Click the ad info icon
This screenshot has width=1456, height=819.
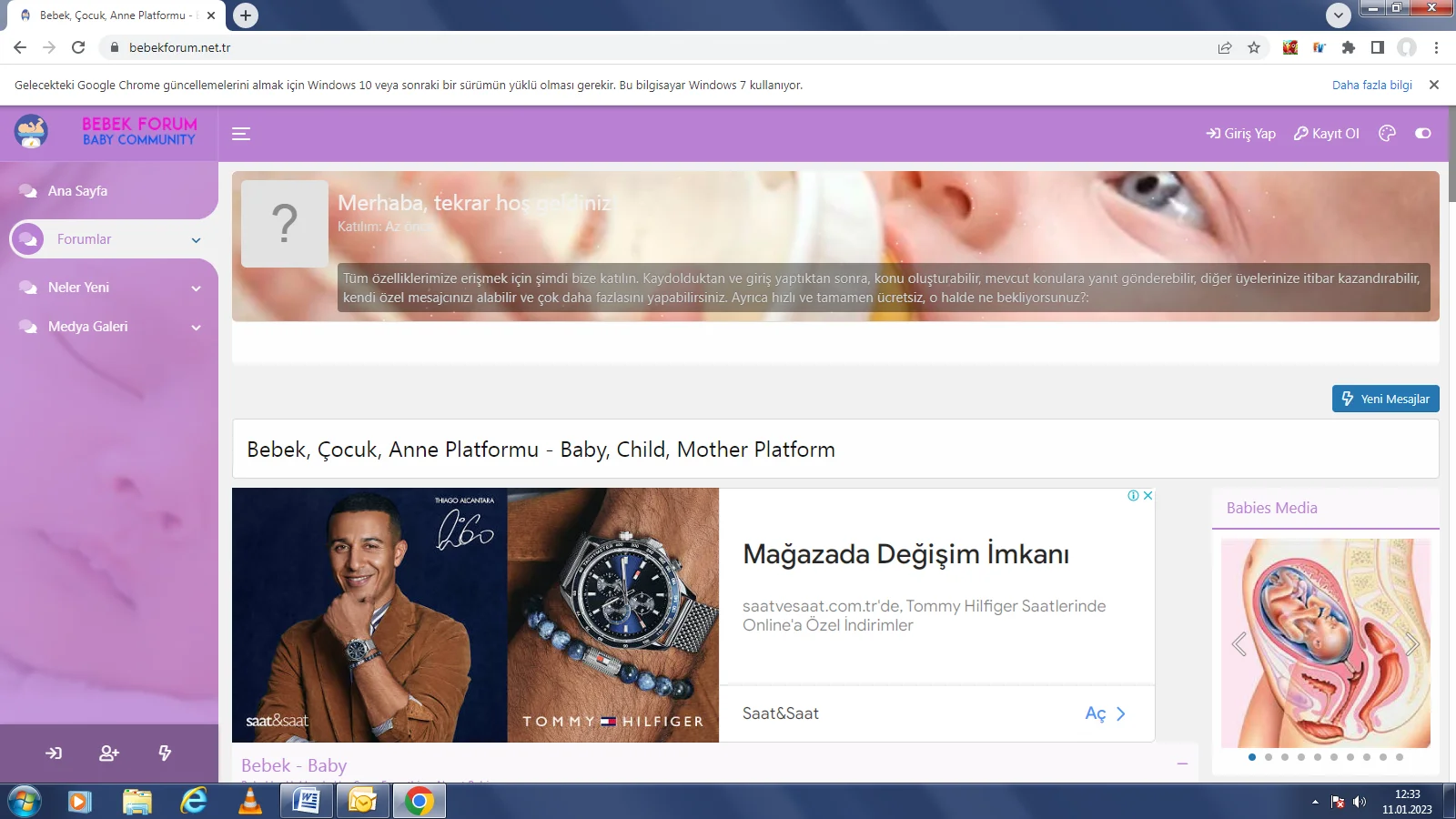(x=1133, y=495)
